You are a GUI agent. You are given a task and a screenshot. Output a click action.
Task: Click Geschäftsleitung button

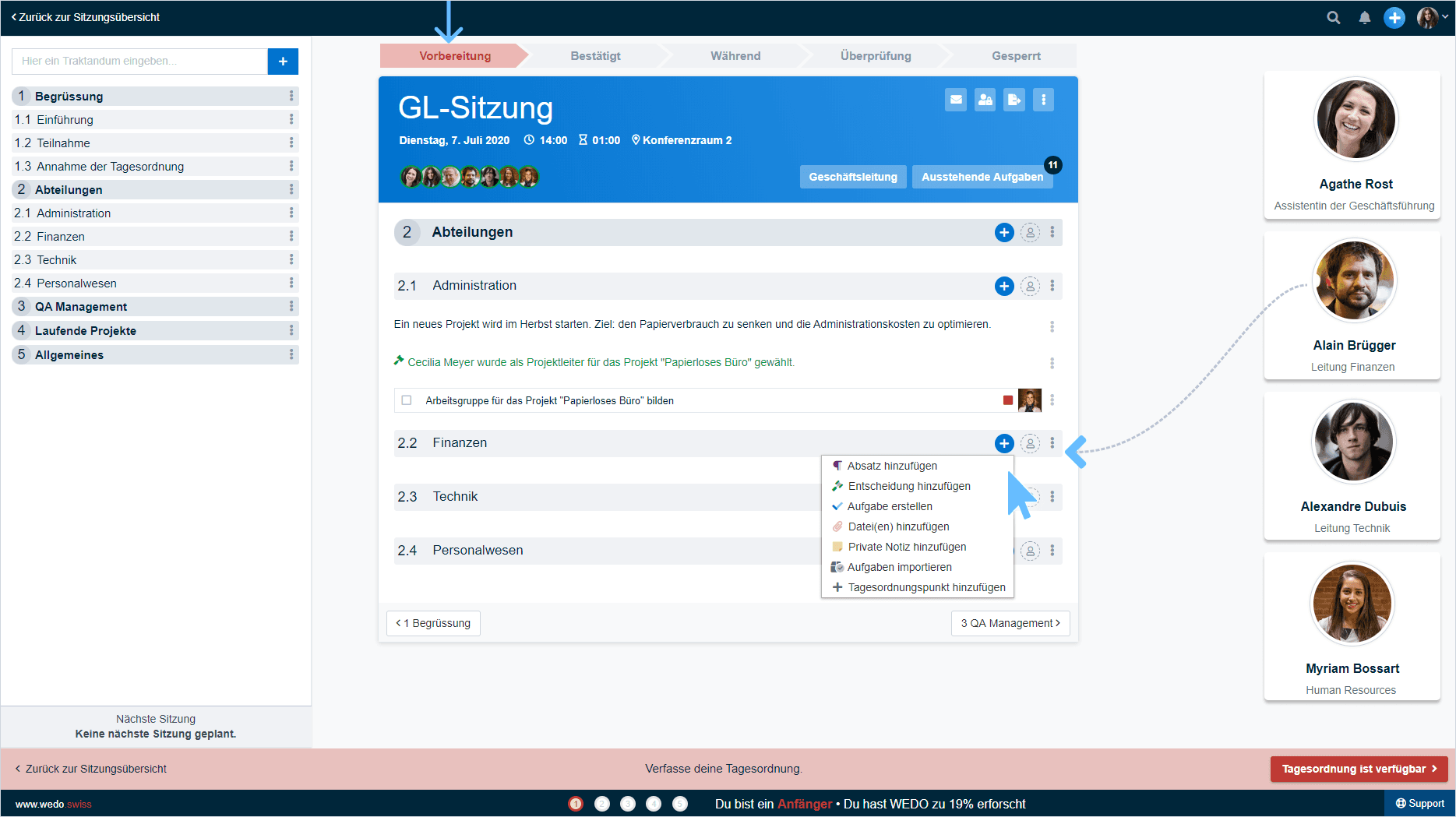pos(853,177)
